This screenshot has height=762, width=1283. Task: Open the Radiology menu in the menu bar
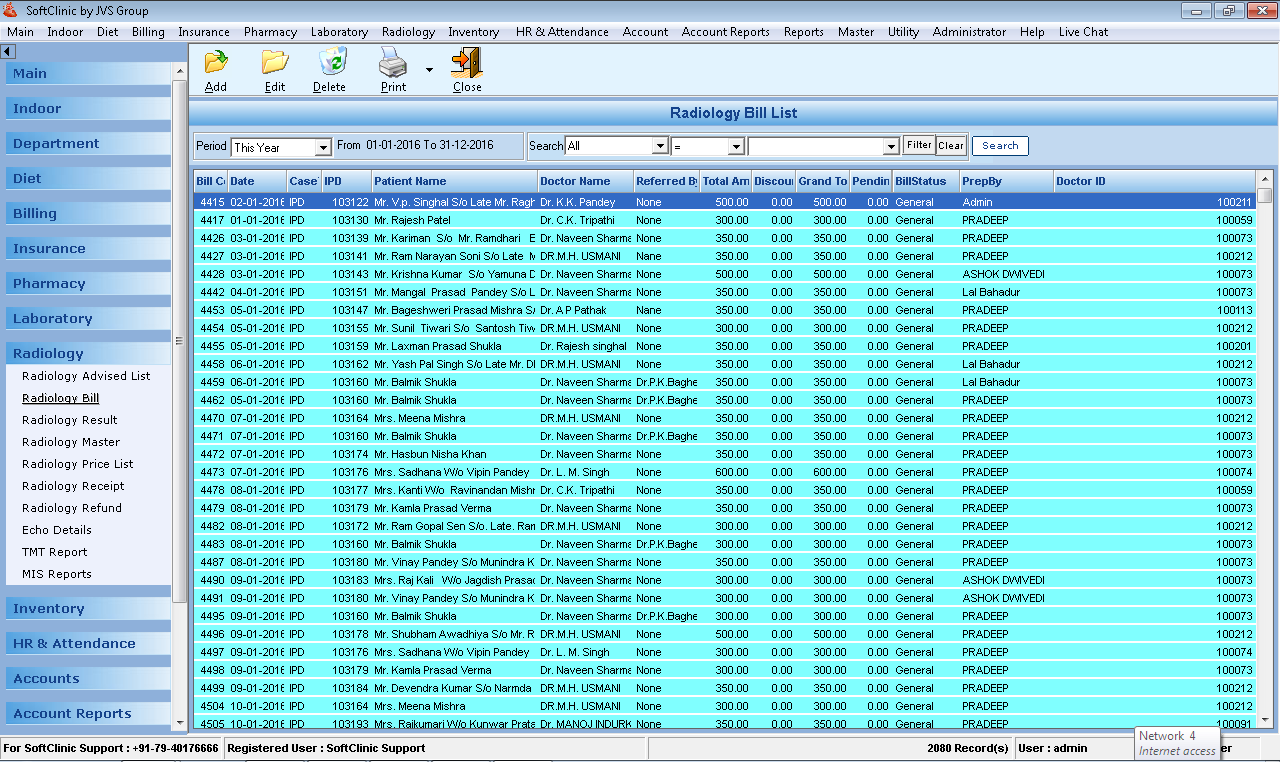point(408,32)
